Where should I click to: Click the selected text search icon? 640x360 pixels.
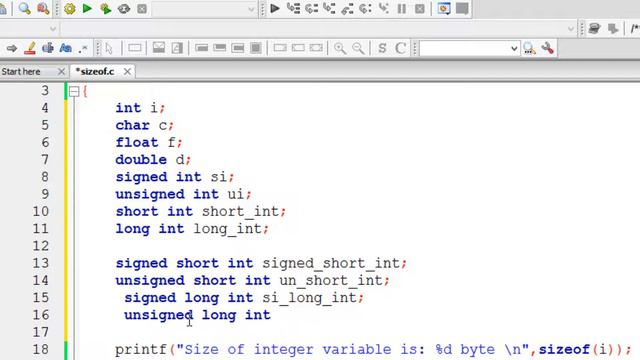click(x=48, y=49)
